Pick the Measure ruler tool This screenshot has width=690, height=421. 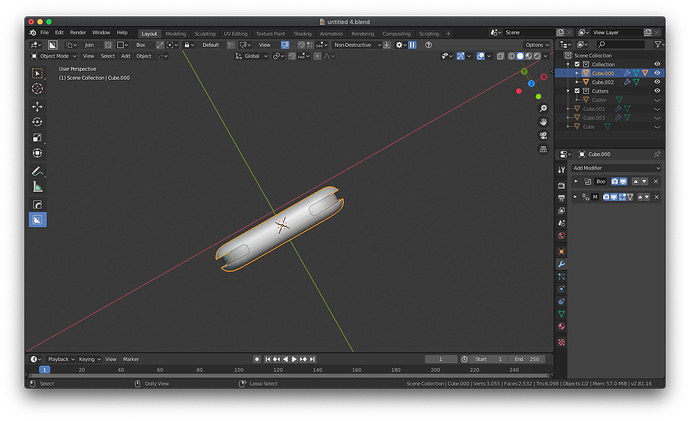(37, 187)
